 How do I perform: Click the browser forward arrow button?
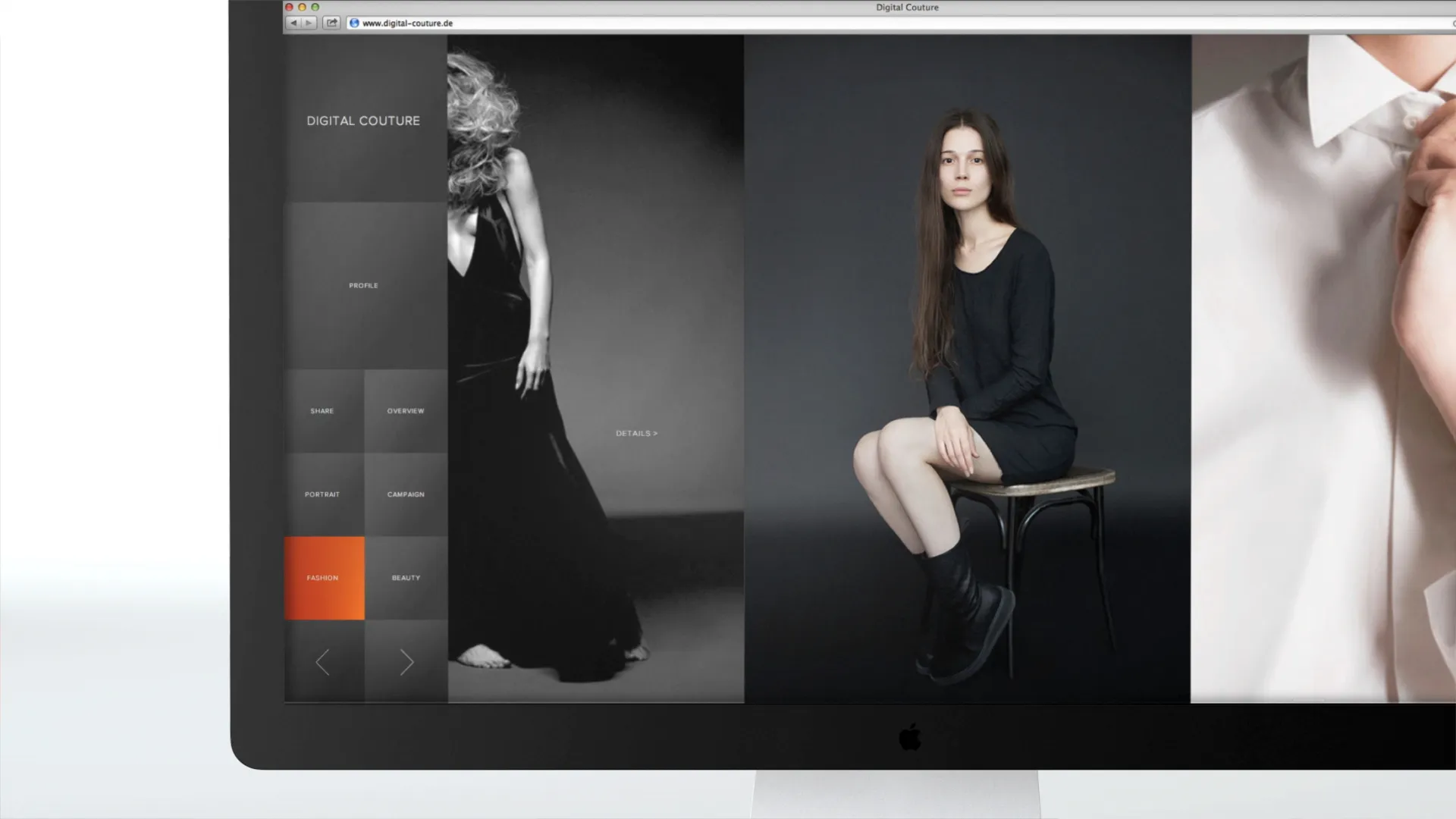tap(309, 23)
